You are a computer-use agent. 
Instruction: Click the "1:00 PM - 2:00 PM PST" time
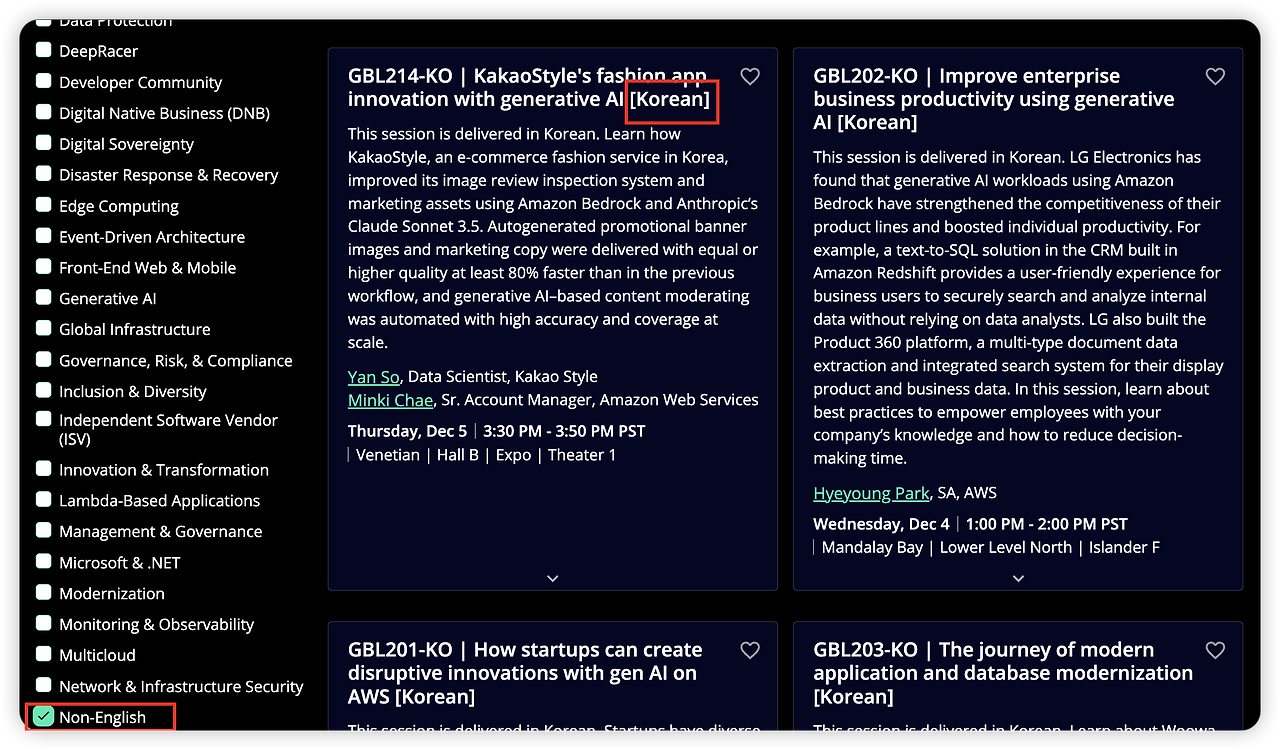[x=1047, y=524]
